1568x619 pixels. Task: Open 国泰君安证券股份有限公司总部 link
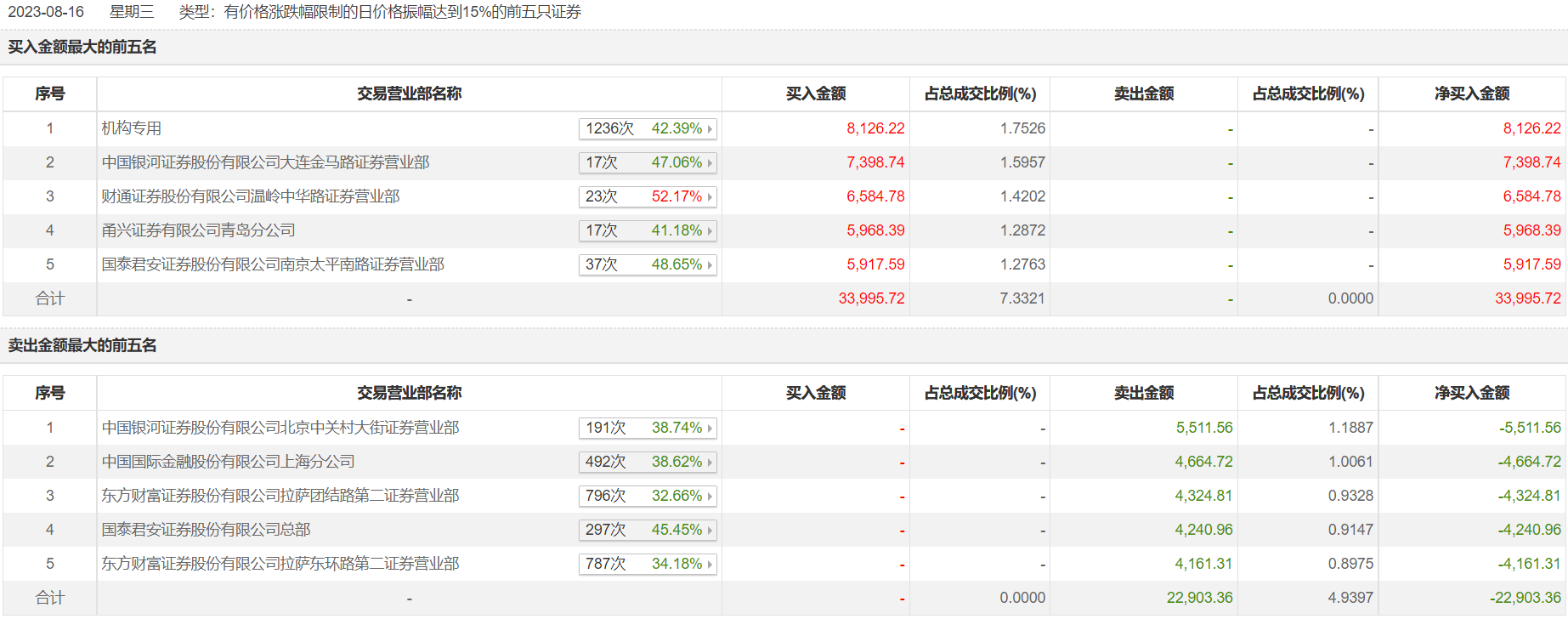[x=207, y=530]
